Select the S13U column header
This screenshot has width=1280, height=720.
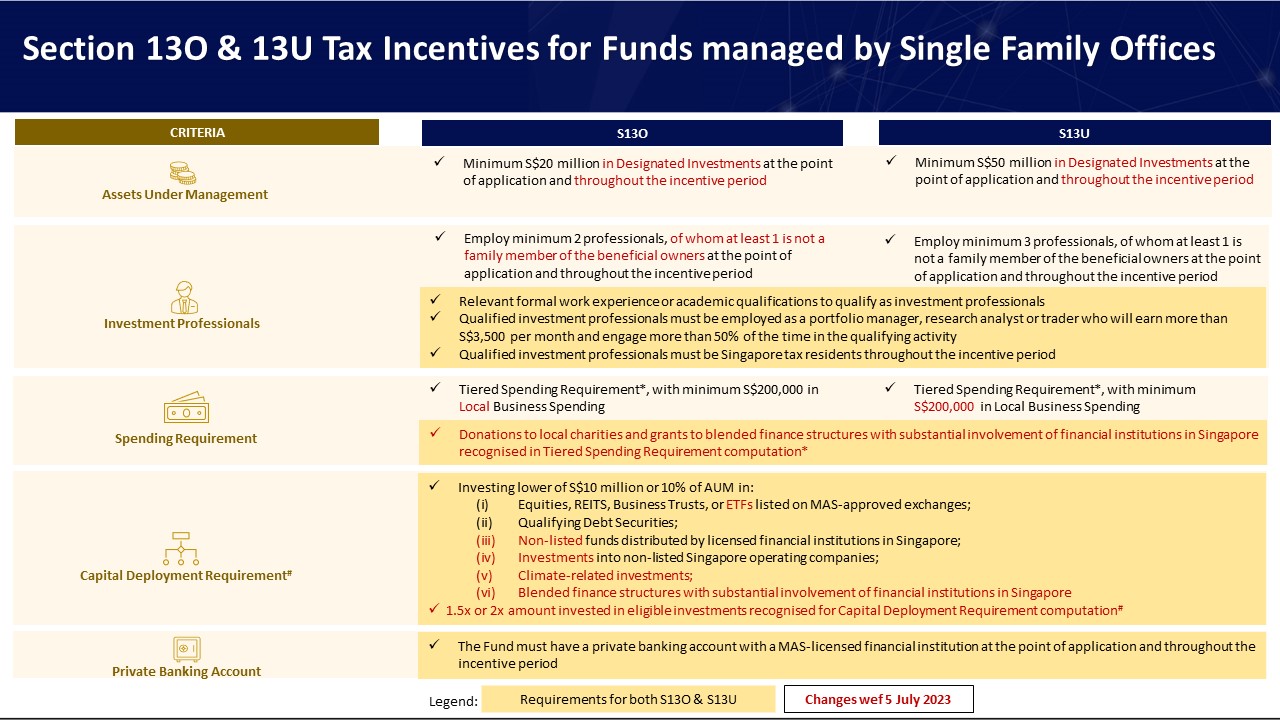[1074, 133]
